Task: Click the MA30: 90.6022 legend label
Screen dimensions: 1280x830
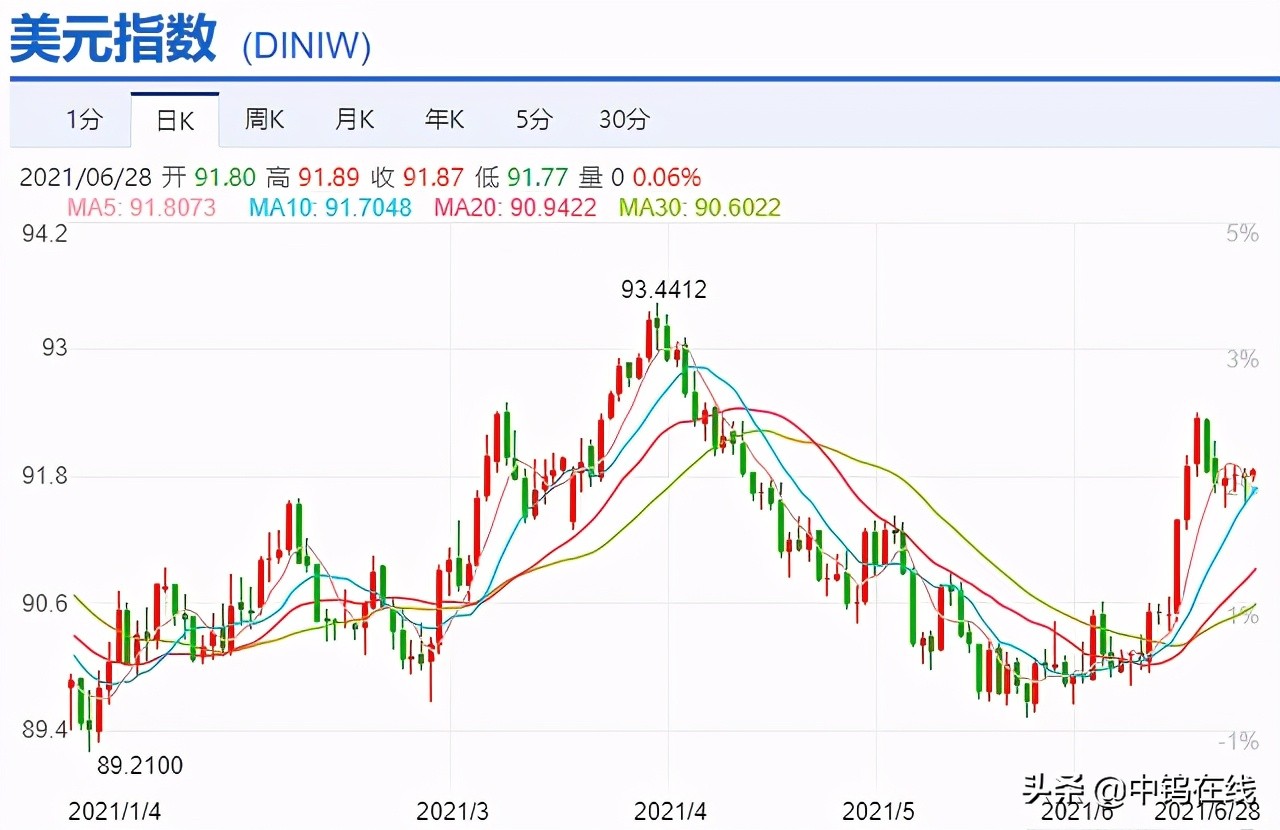Action: pyautogui.click(x=699, y=208)
